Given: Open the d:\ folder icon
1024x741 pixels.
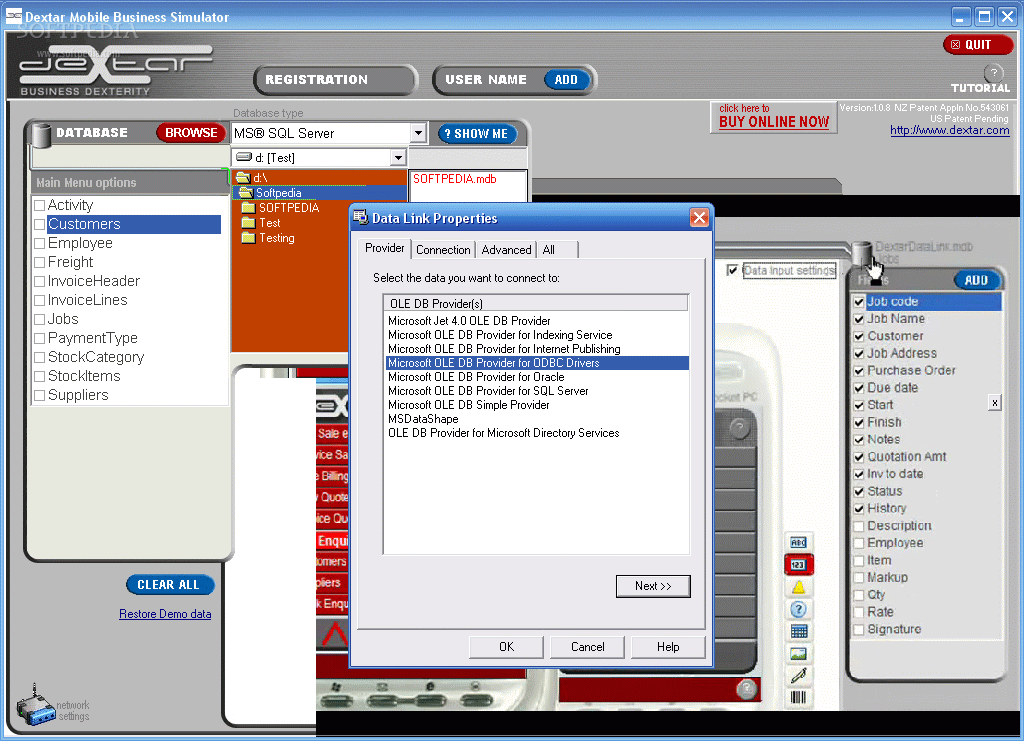Looking at the screenshot, I should click(243, 178).
